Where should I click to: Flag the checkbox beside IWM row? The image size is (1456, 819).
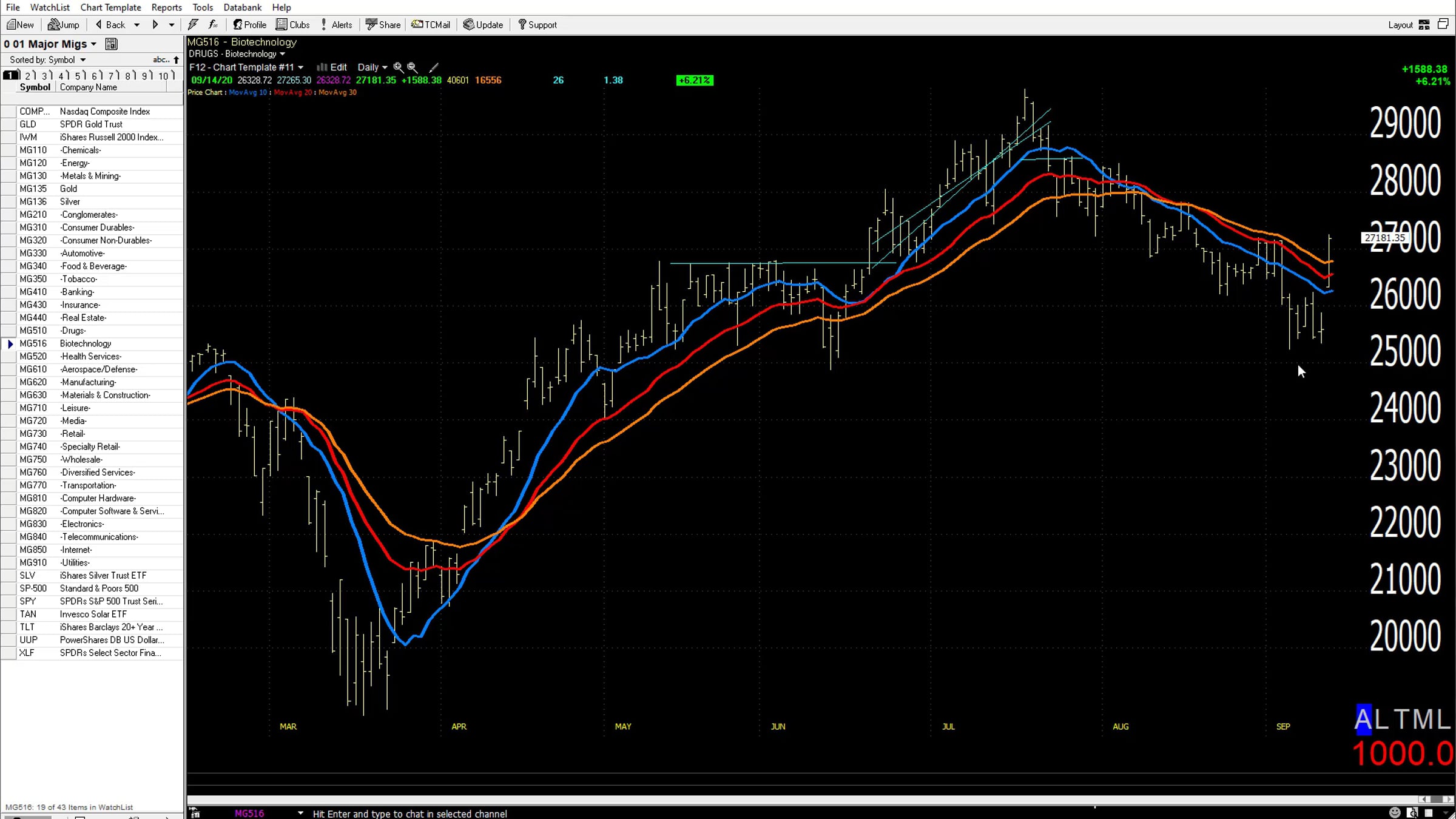pyautogui.click(x=8, y=137)
